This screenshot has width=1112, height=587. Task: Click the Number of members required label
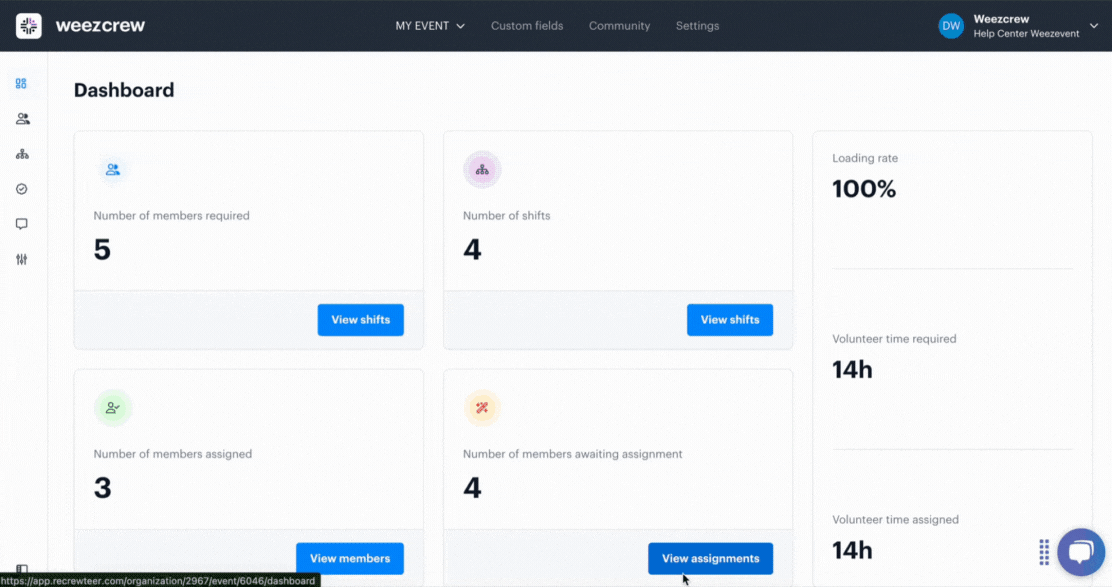tap(172, 216)
